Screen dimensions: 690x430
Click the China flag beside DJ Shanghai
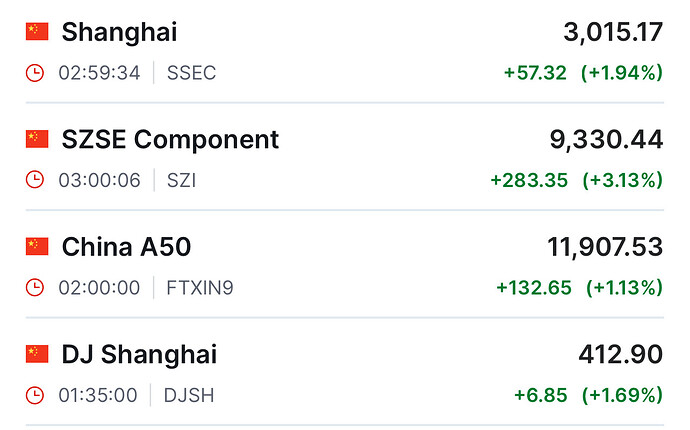pos(37,354)
